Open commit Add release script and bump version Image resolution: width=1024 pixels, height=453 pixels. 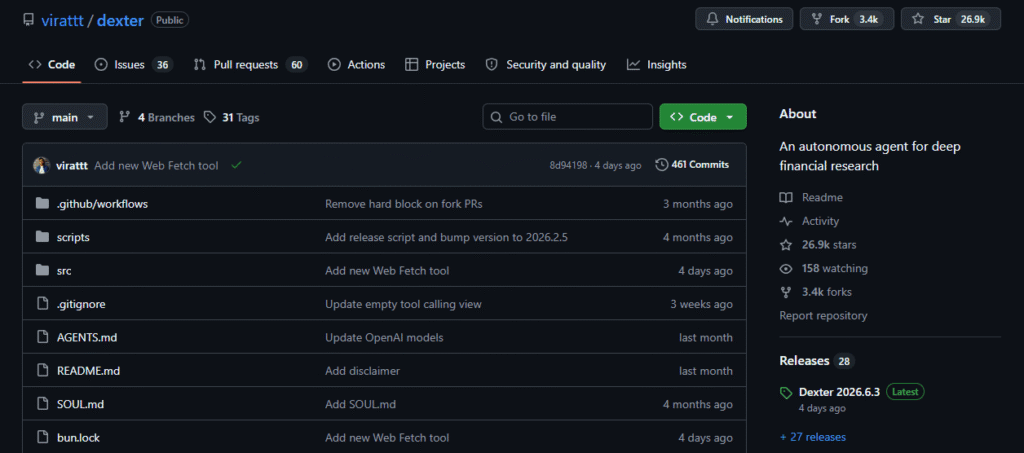[x=446, y=237]
